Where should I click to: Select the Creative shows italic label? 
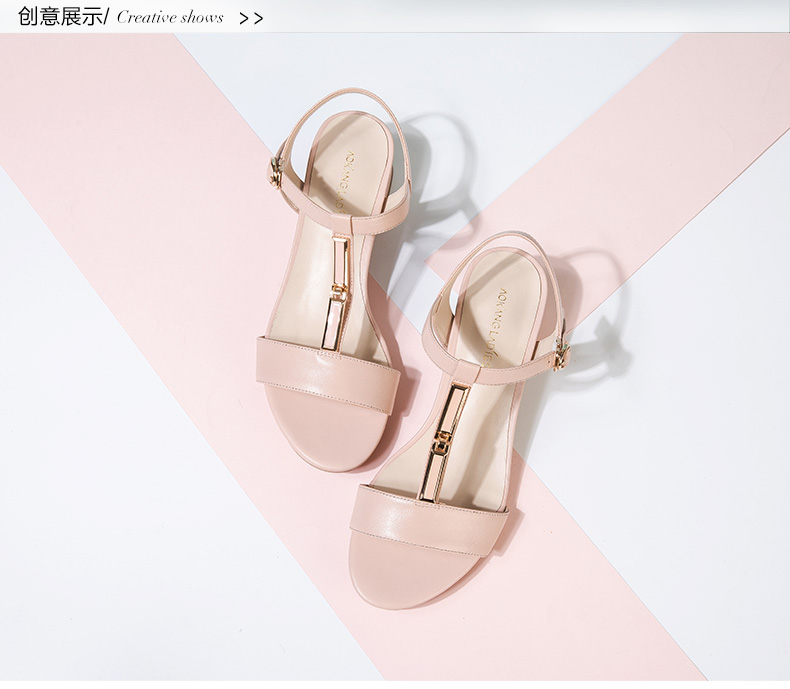(170, 18)
